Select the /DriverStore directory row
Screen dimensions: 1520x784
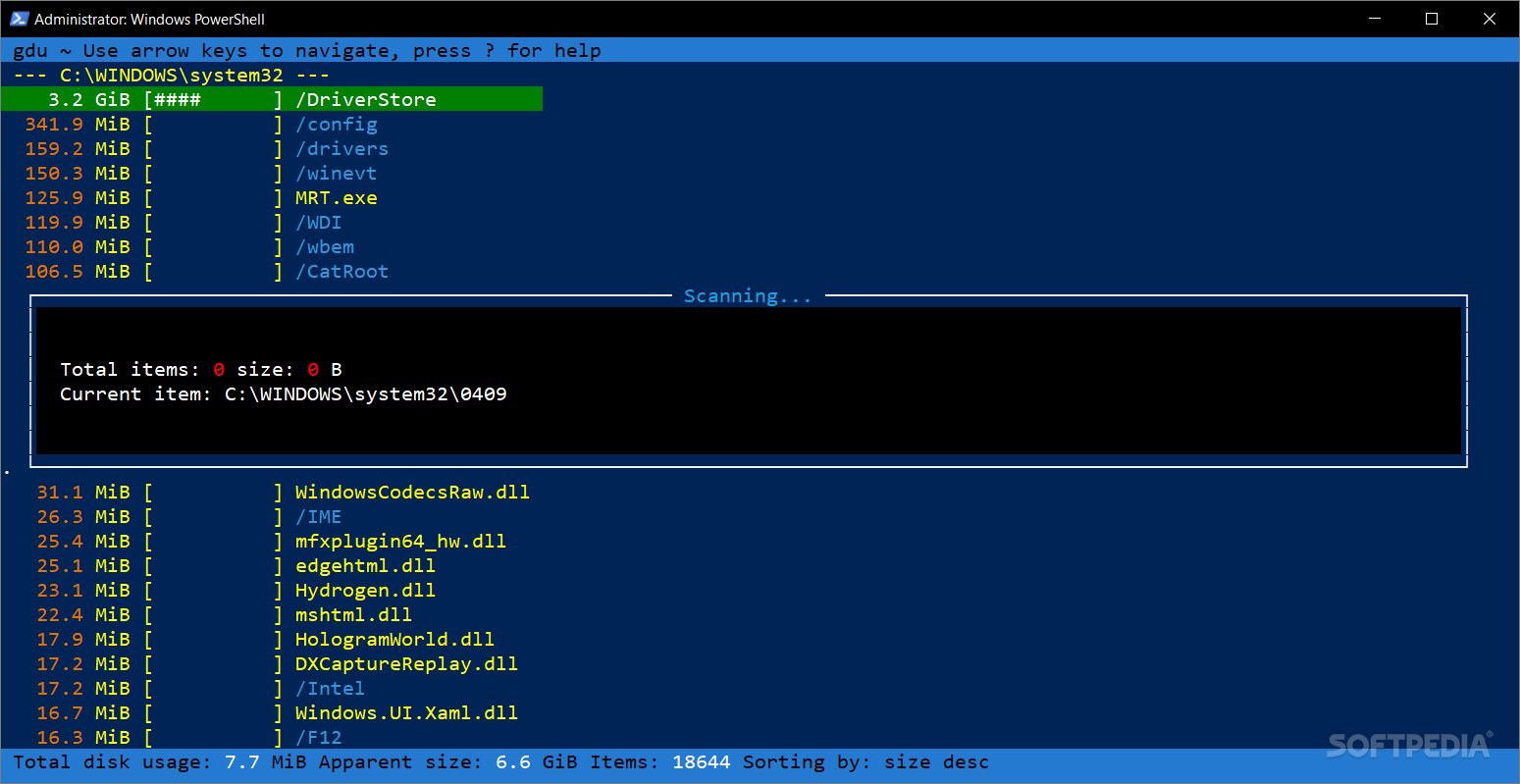272,99
